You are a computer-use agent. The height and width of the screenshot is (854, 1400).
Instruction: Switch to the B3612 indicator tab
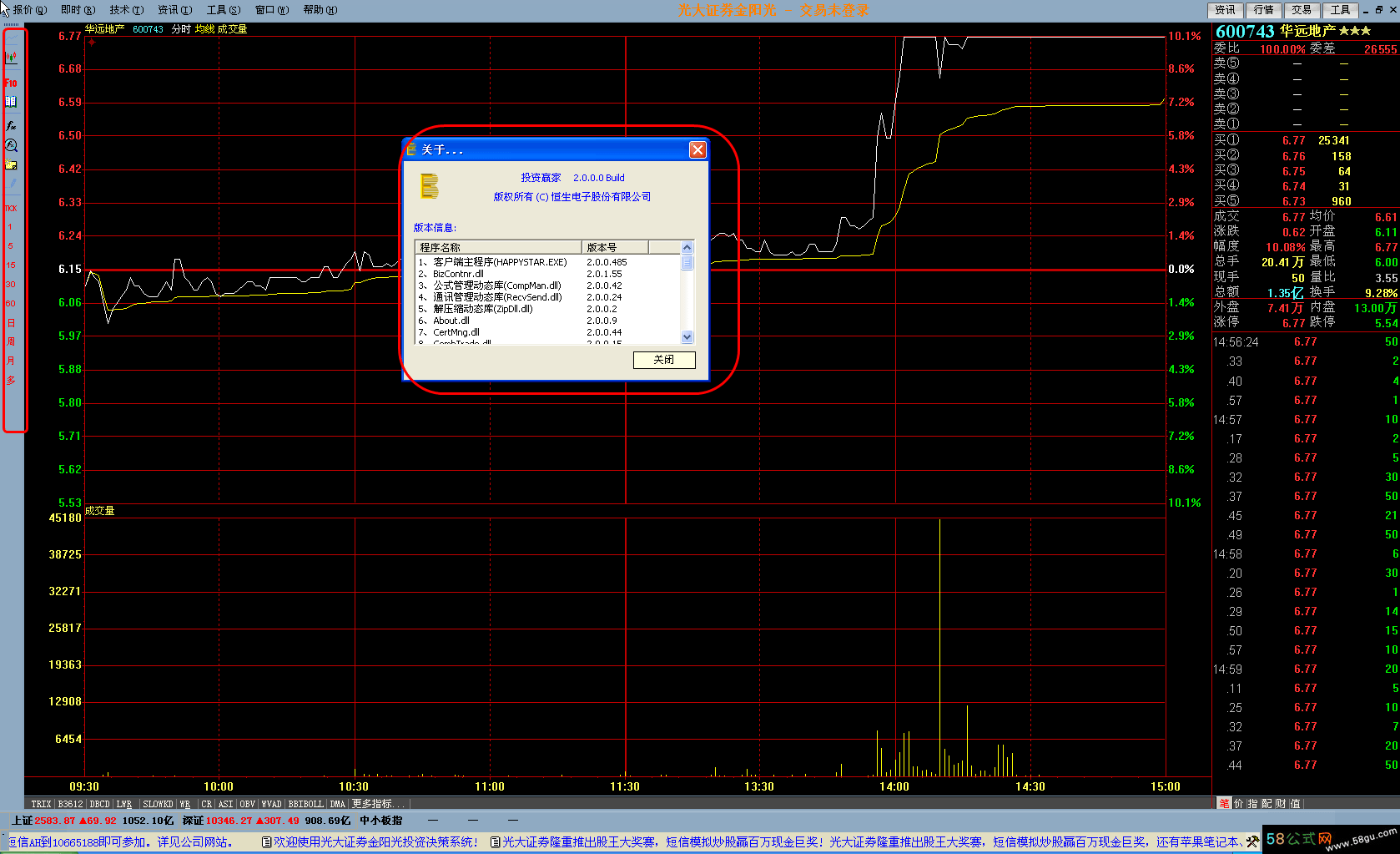coord(70,804)
